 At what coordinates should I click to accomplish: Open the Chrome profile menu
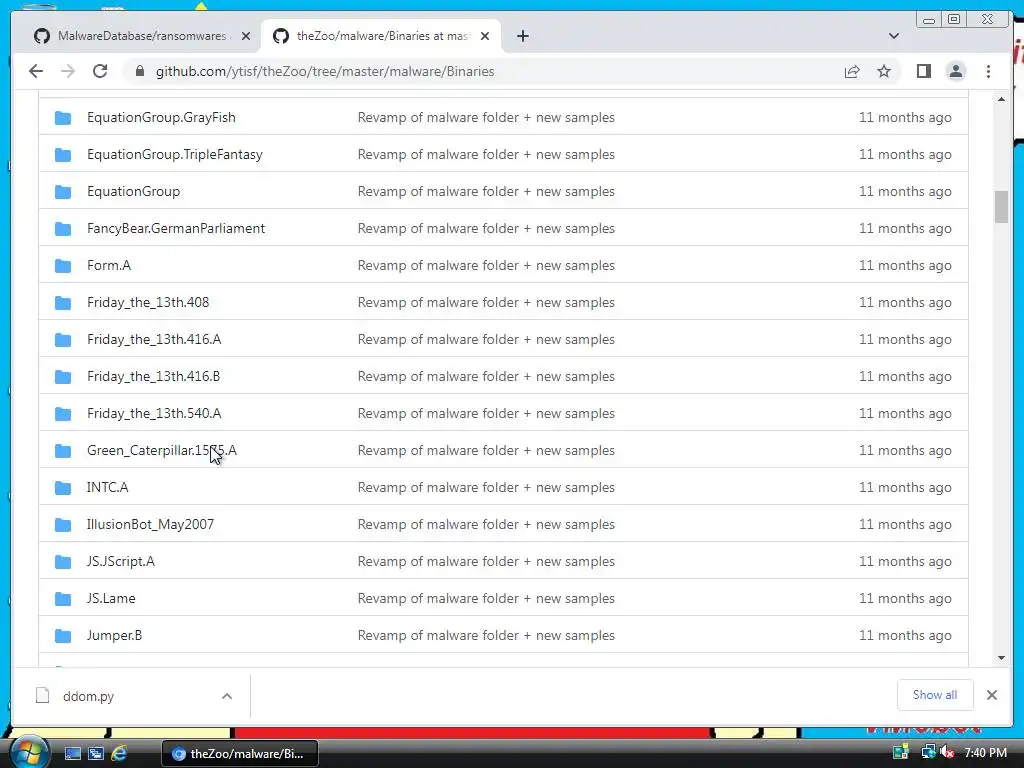click(x=955, y=71)
